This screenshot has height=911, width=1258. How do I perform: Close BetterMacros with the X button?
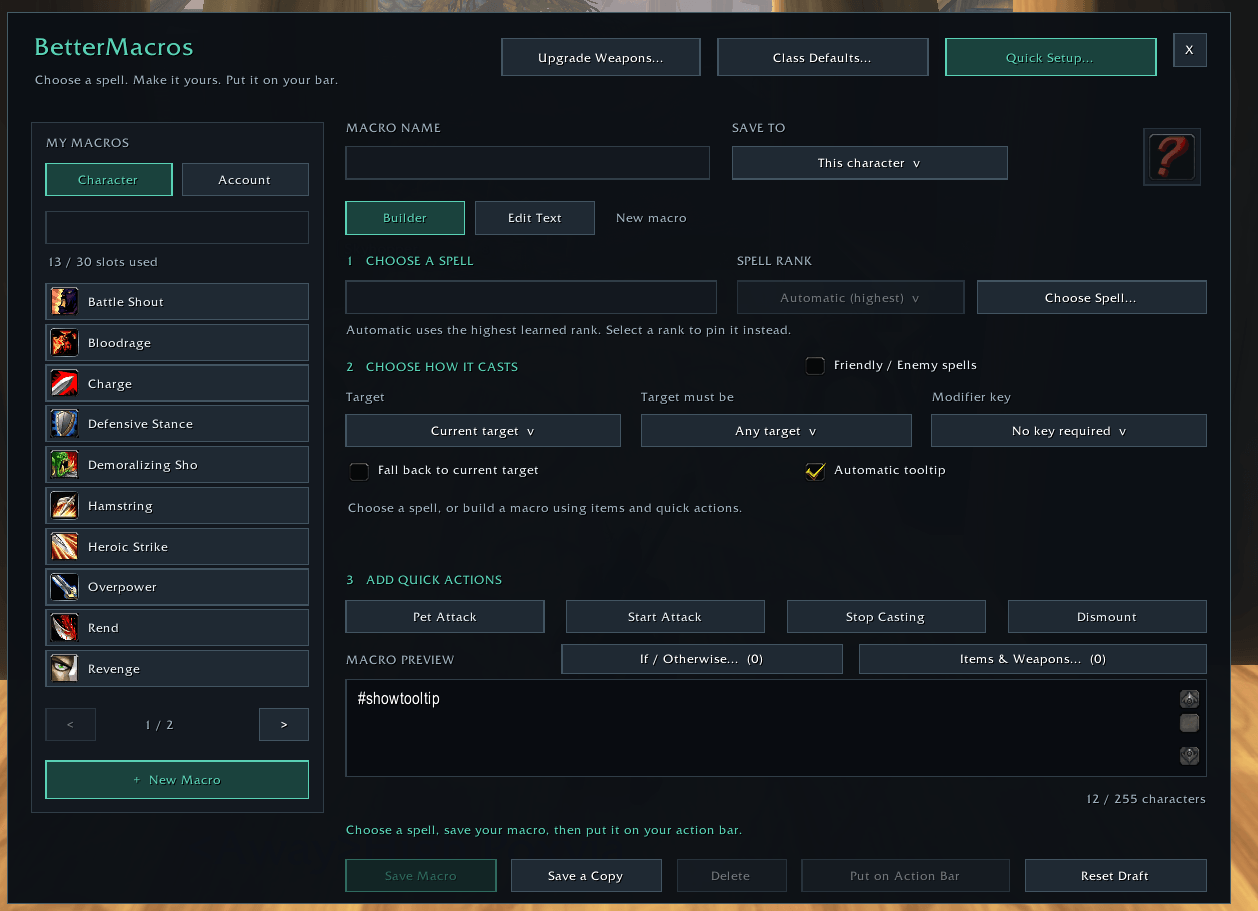click(1190, 50)
